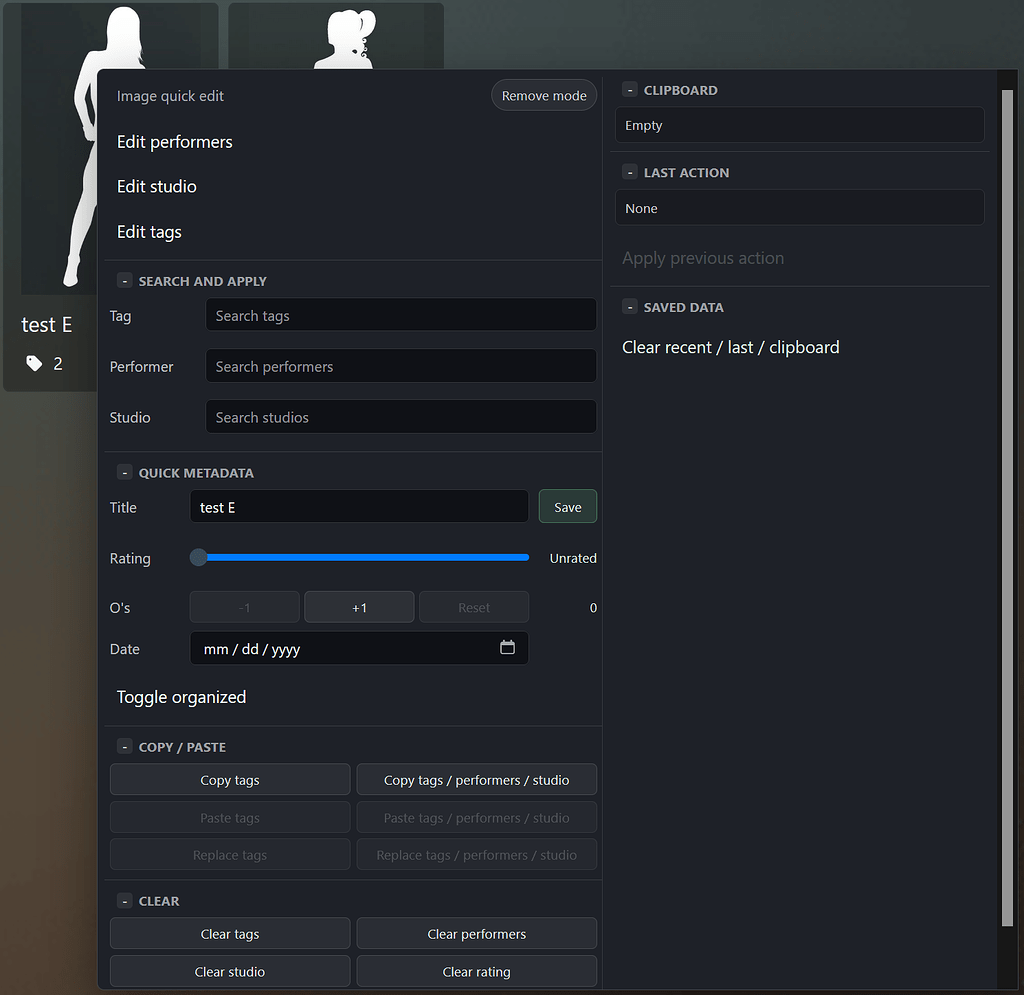Click the tag icon on test E card
This screenshot has width=1024, height=995.
coord(34,364)
